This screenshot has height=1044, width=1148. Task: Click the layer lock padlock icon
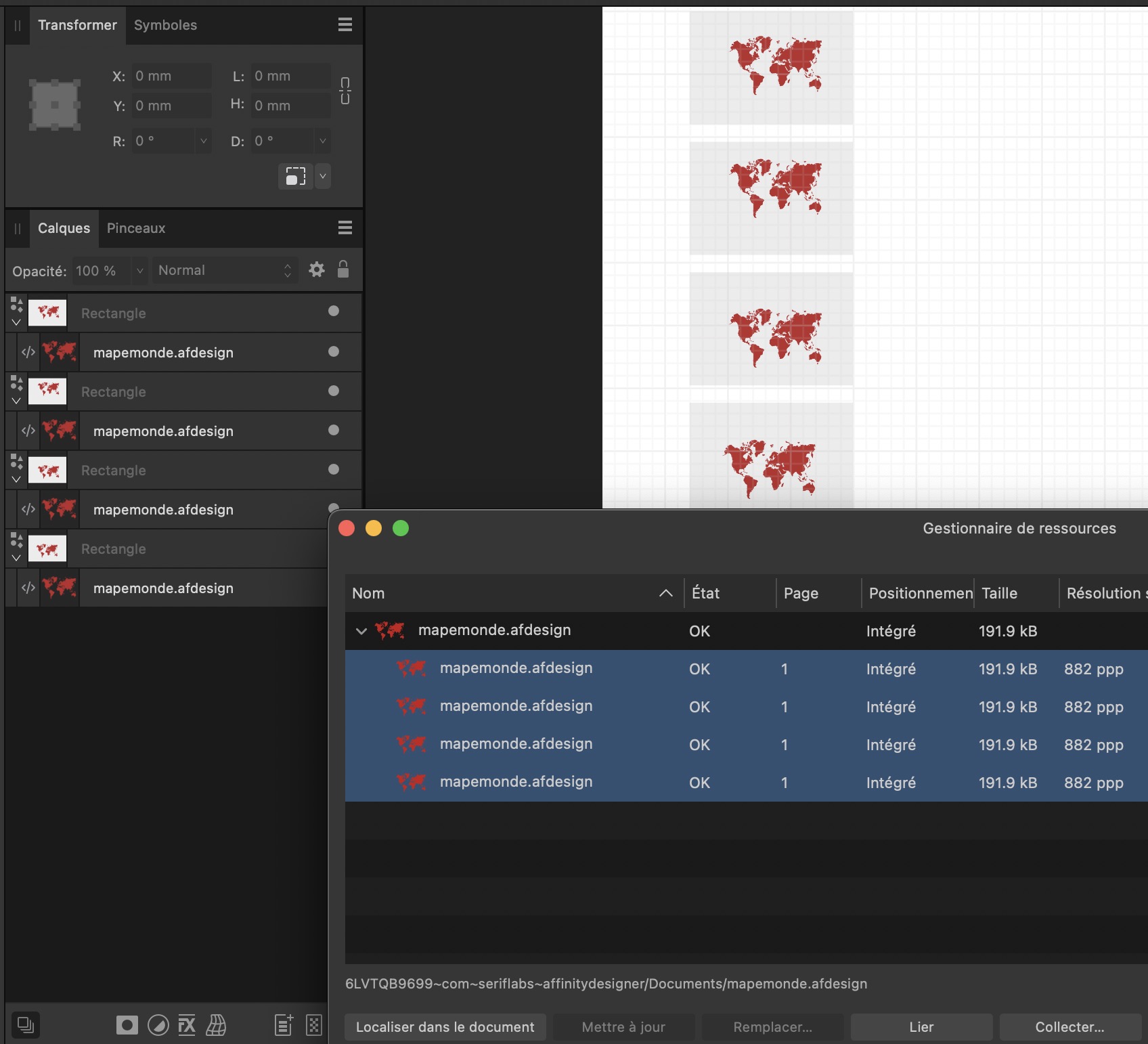(x=343, y=269)
